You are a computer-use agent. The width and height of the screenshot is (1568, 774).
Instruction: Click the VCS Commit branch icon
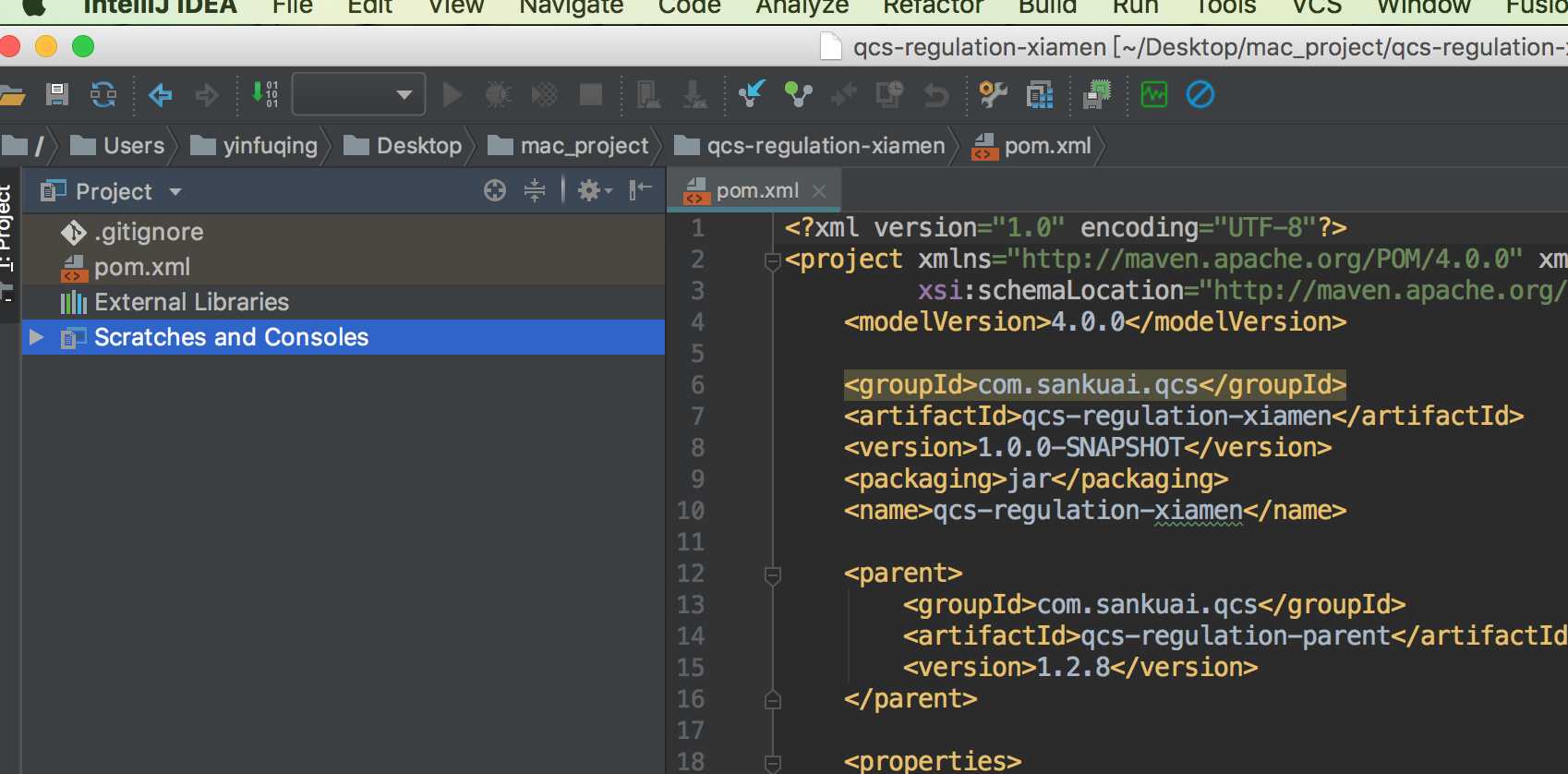point(798,94)
